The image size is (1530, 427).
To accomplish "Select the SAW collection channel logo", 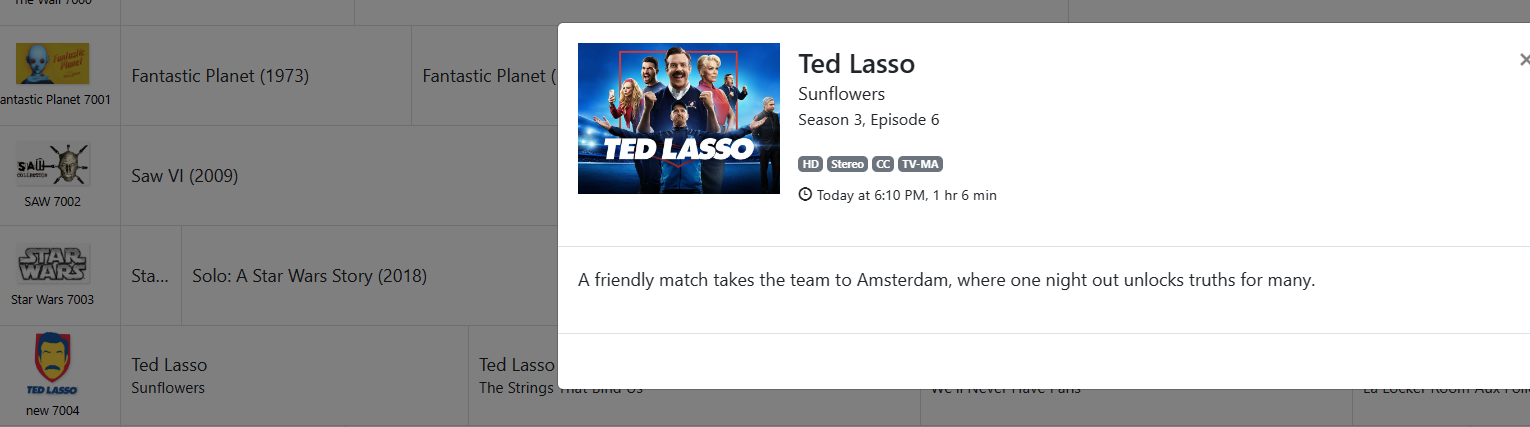I will pyautogui.click(x=53, y=164).
